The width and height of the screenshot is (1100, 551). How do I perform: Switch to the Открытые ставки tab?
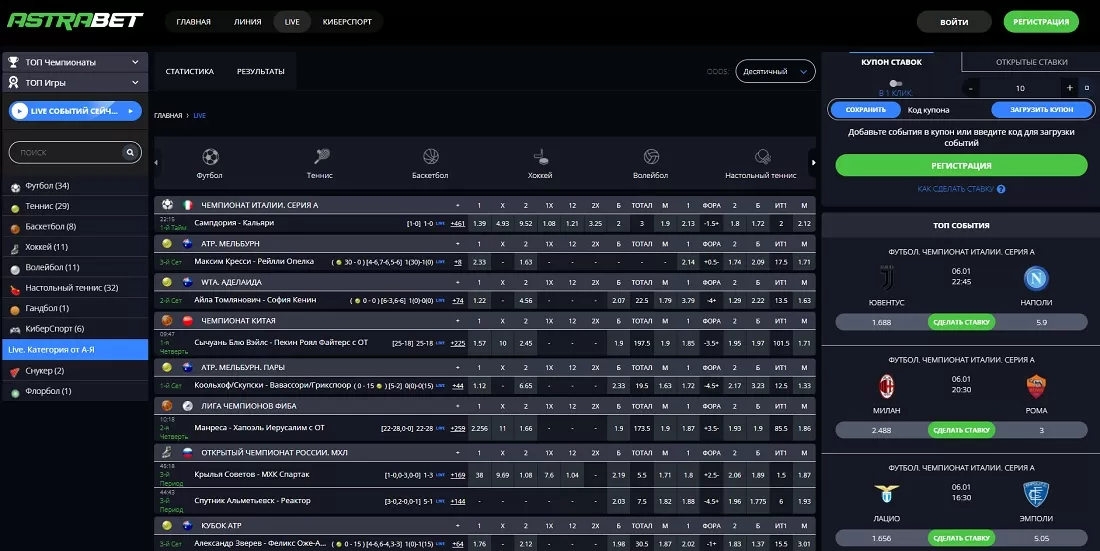(x=1031, y=62)
